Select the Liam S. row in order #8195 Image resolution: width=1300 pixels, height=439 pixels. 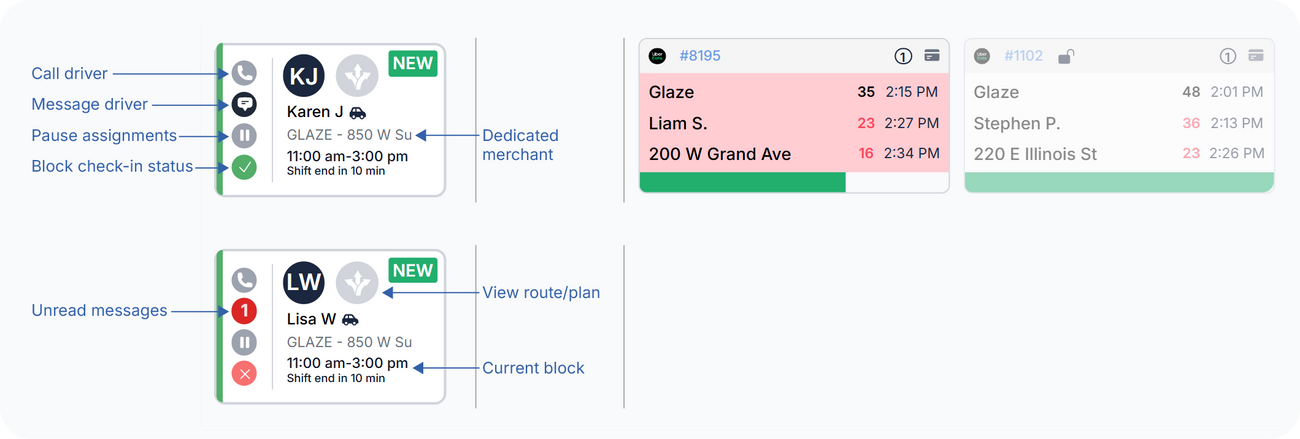pos(794,123)
